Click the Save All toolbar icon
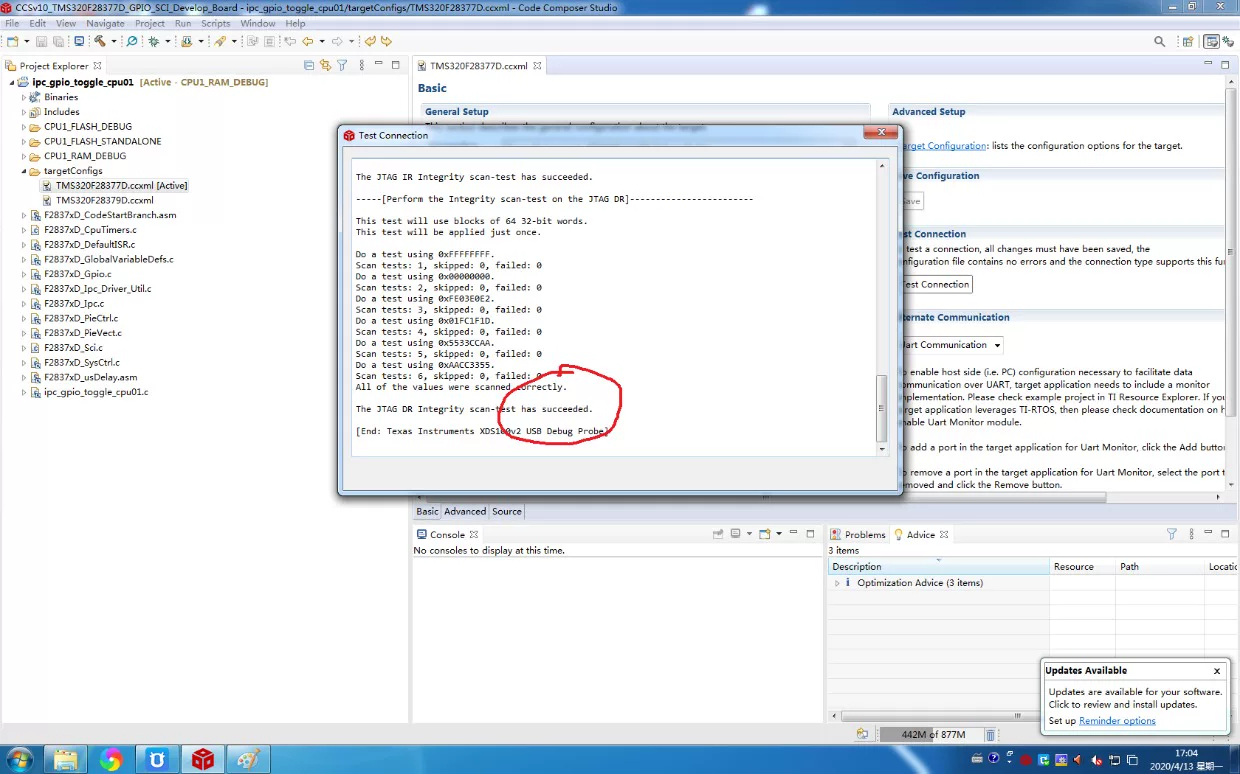Screen dimensions: 1240x774 tap(58, 41)
